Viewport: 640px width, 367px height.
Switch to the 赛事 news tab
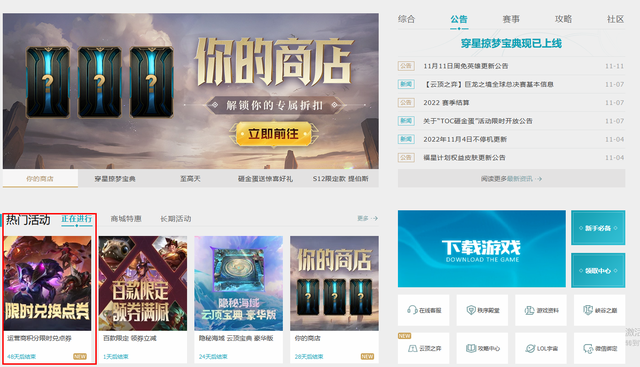tap(511, 19)
